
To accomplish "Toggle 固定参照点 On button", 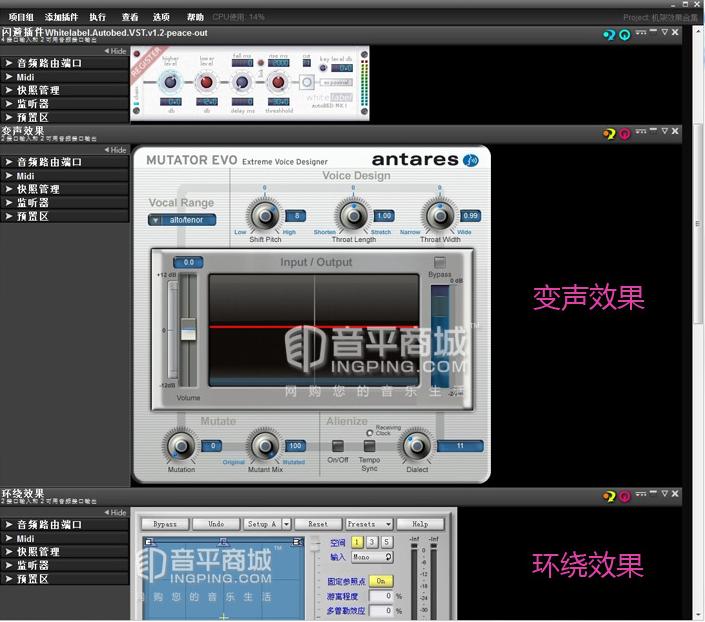I will [x=381, y=581].
